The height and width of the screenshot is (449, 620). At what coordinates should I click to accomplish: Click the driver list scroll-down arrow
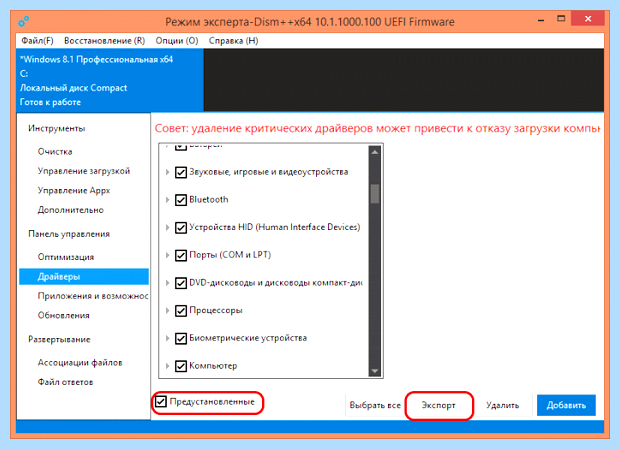click(x=375, y=371)
